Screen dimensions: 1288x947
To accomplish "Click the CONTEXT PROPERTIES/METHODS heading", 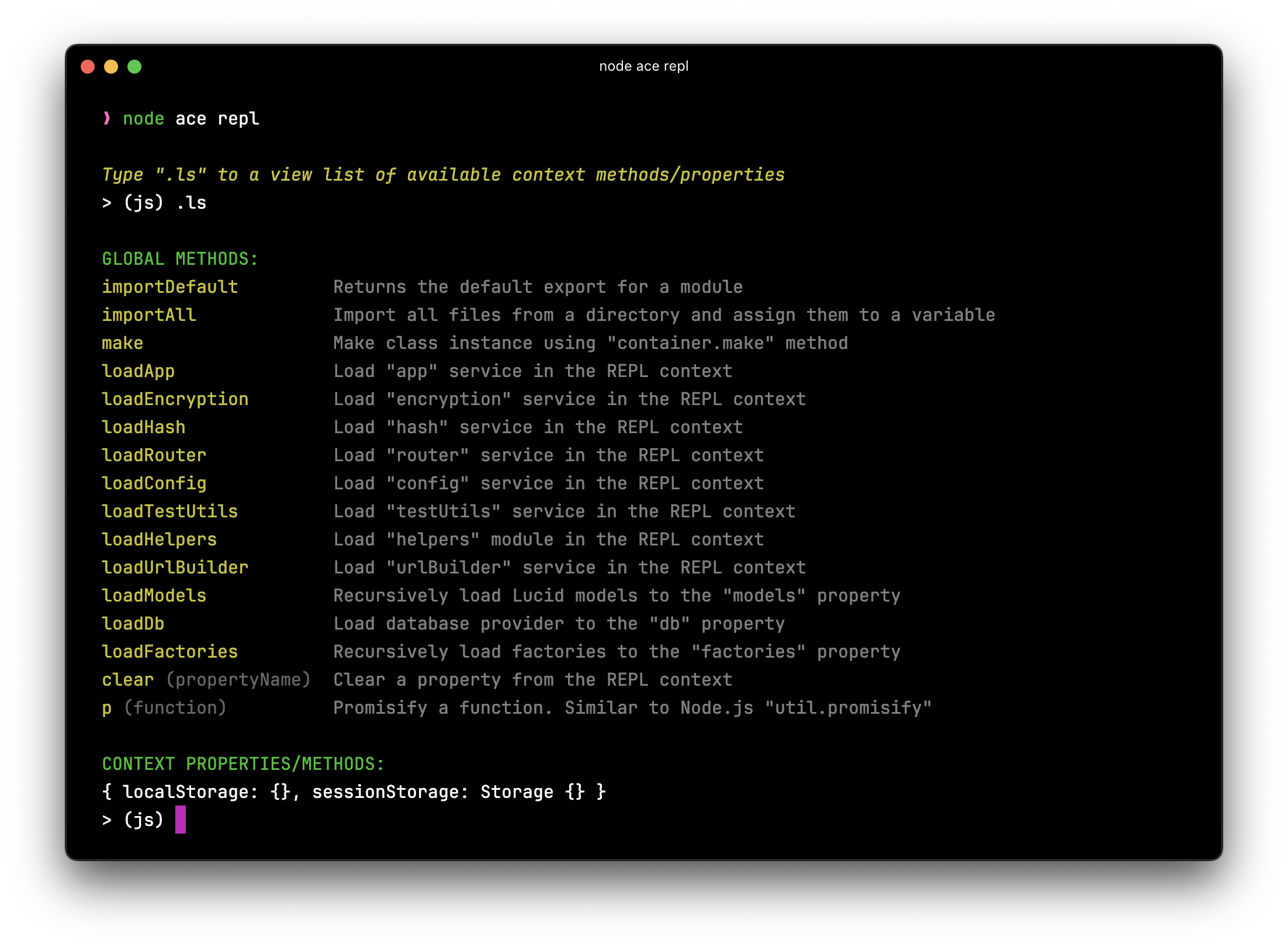I will pos(243,764).
